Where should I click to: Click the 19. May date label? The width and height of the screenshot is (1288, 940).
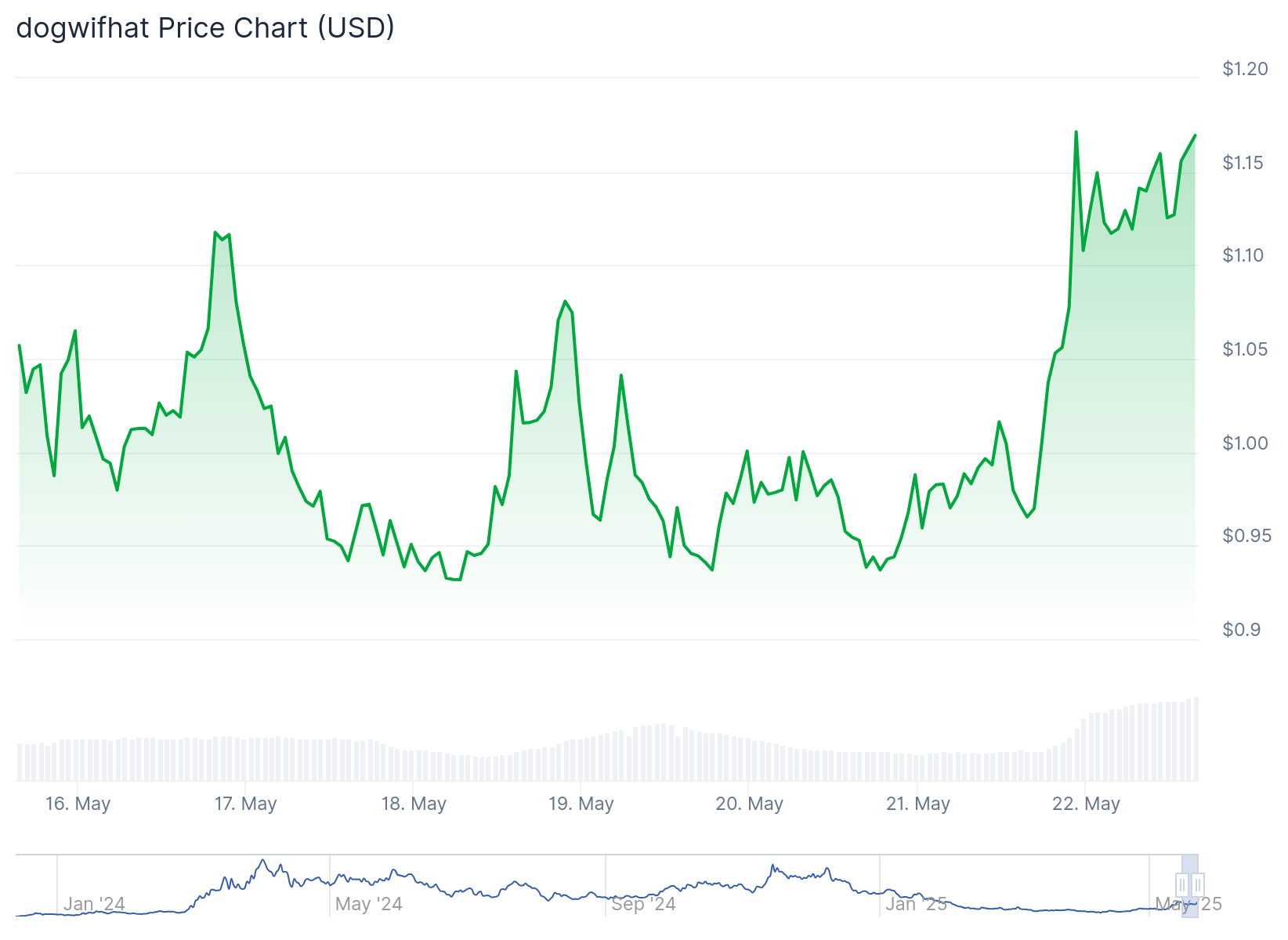coord(581,804)
